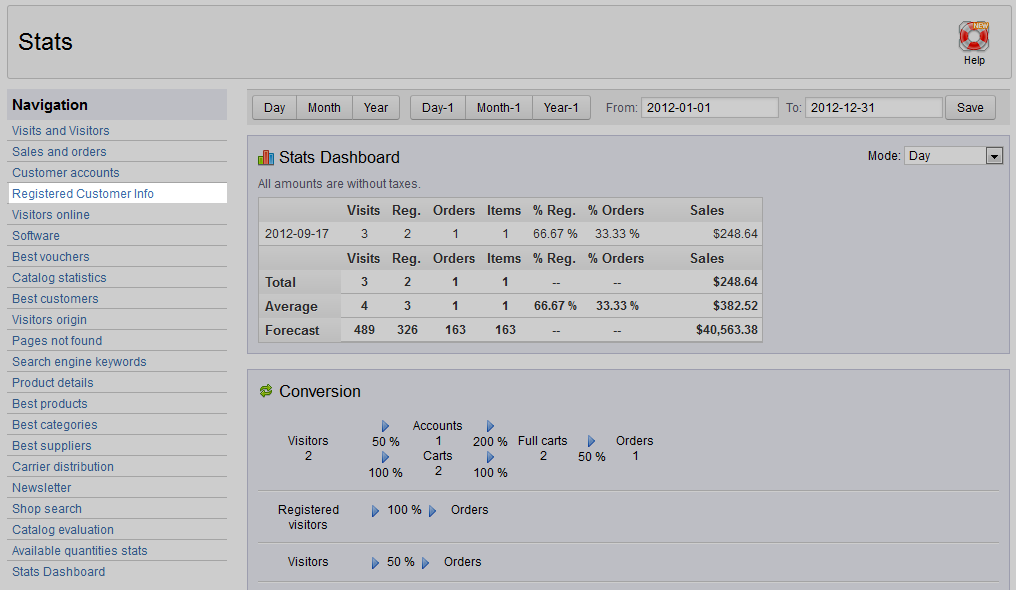
Task: Select the Month period button
Action: (x=324, y=108)
